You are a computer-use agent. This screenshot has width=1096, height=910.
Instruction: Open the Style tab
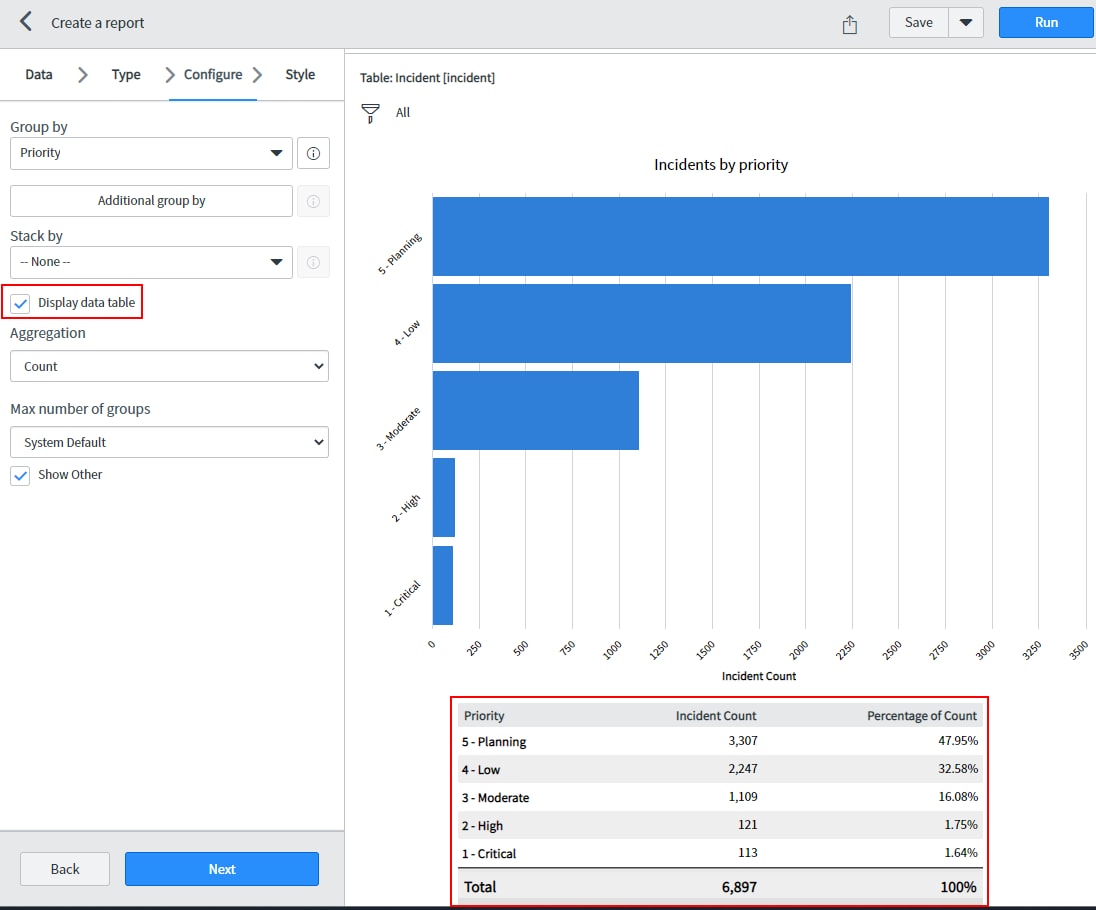[300, 75]
